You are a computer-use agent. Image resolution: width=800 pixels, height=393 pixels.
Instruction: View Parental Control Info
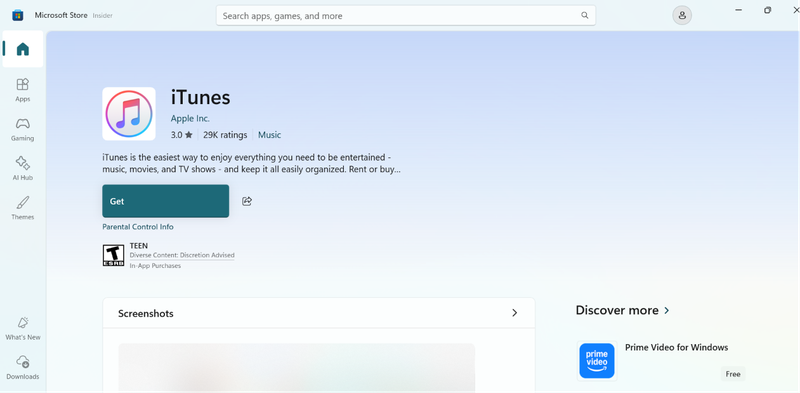point(138,227)
